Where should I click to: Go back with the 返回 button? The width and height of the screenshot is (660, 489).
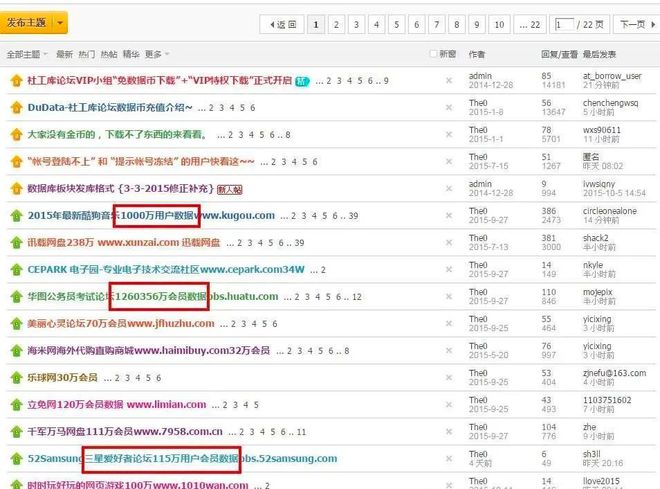pyautogui.click(x=283, y=24)
